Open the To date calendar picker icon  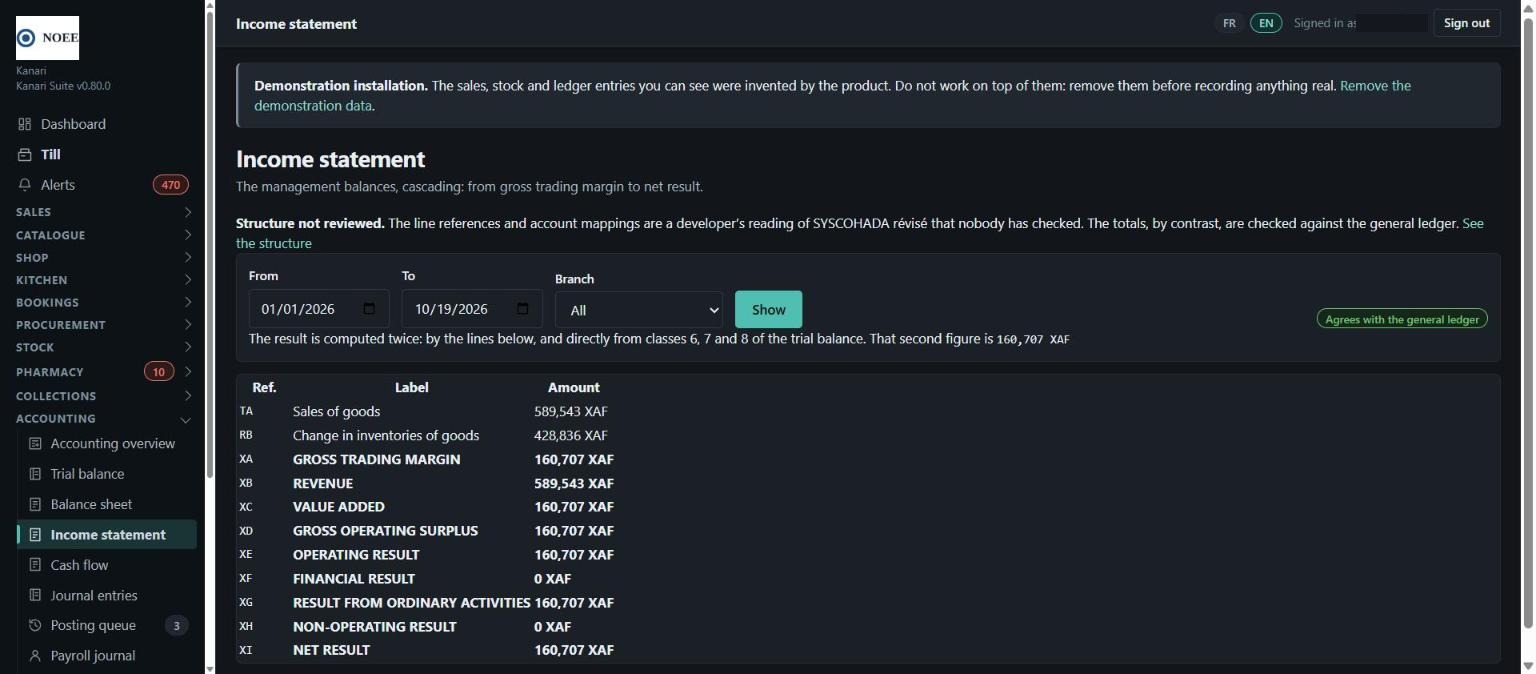coord(523,309)
